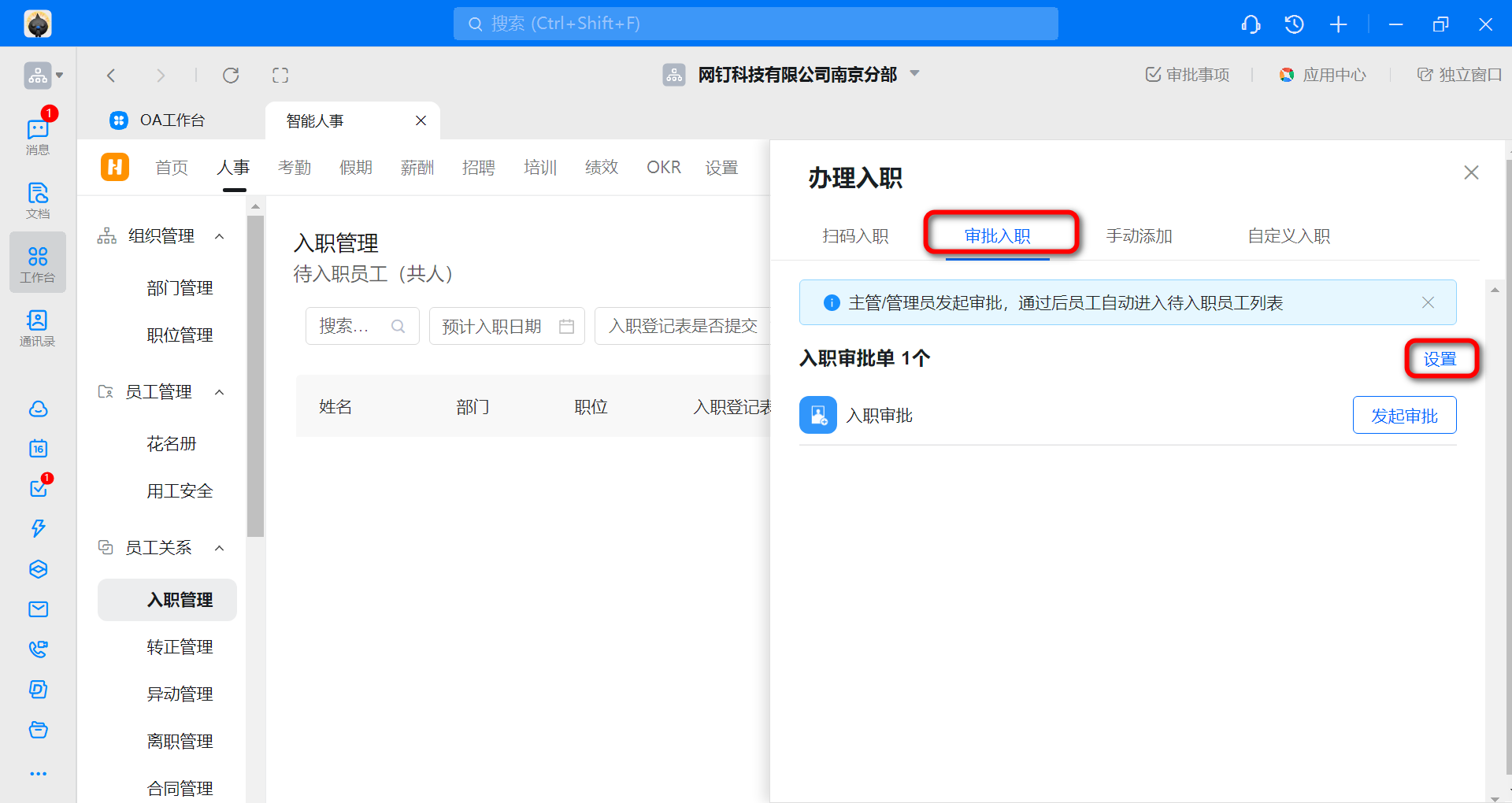Open 部门管理 in left tree
This screenshot has width=1512, height=803.
(x=180, y=288)
